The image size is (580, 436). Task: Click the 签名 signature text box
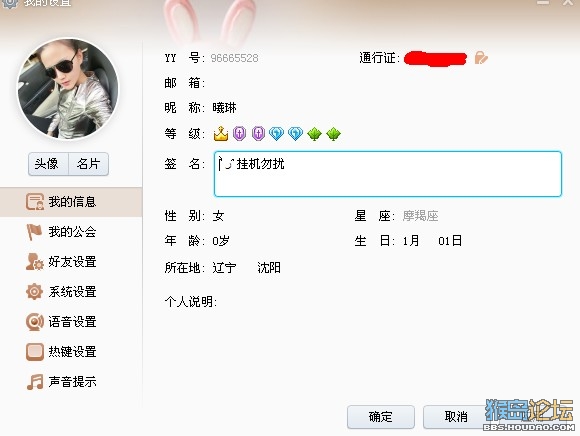388,174
